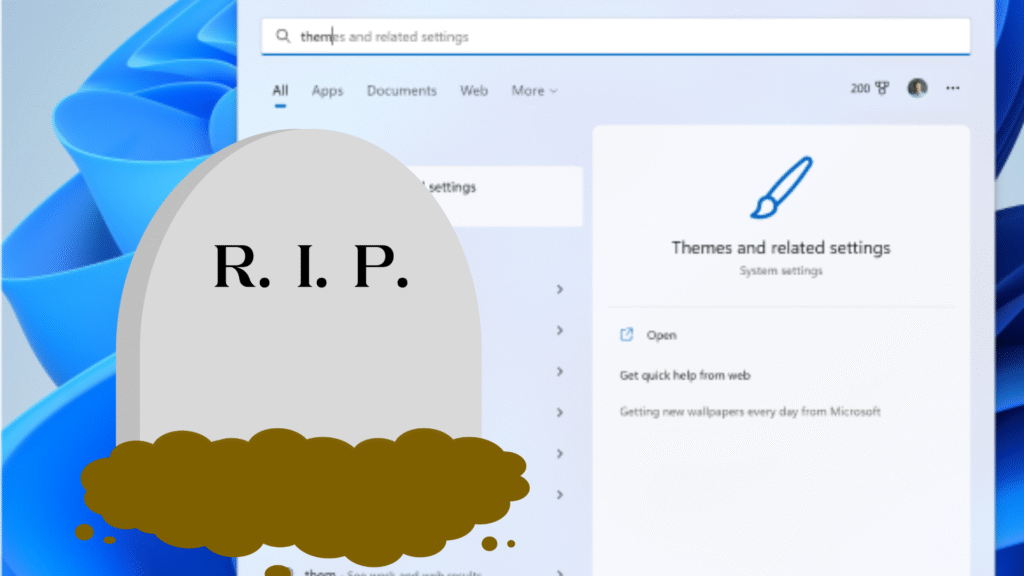Screen dimensions: 1024x576
Task: Expand the fourth result chevron arrow
Action: pyautogui.click(x=560, y=412)
